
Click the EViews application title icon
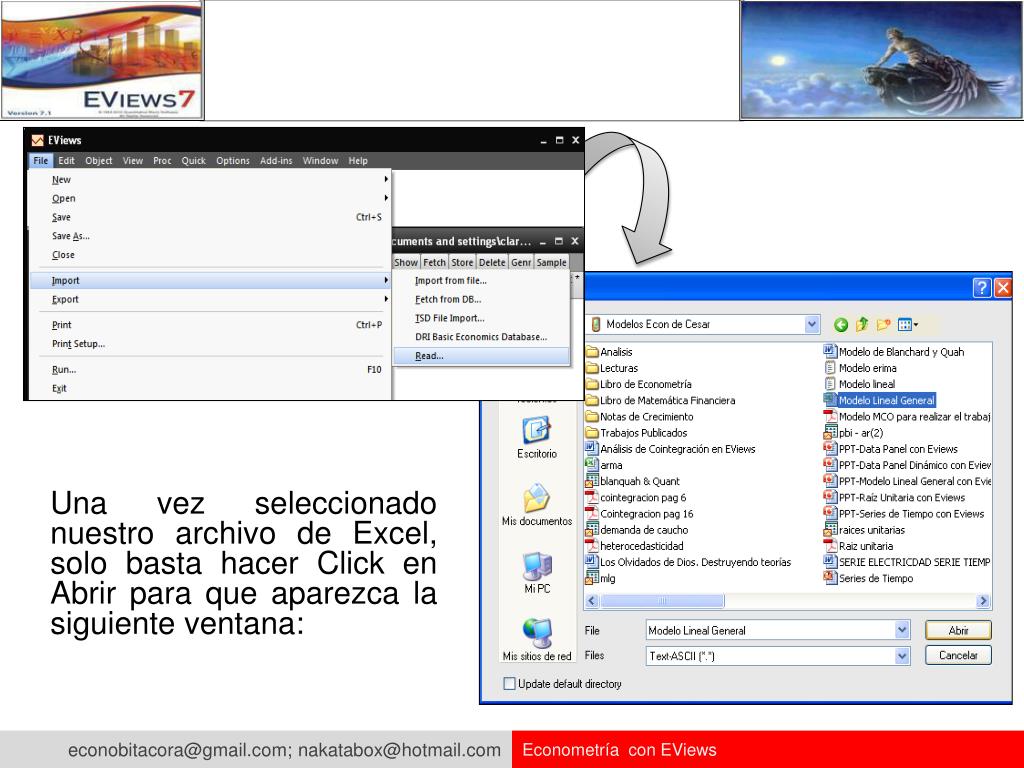38,140
